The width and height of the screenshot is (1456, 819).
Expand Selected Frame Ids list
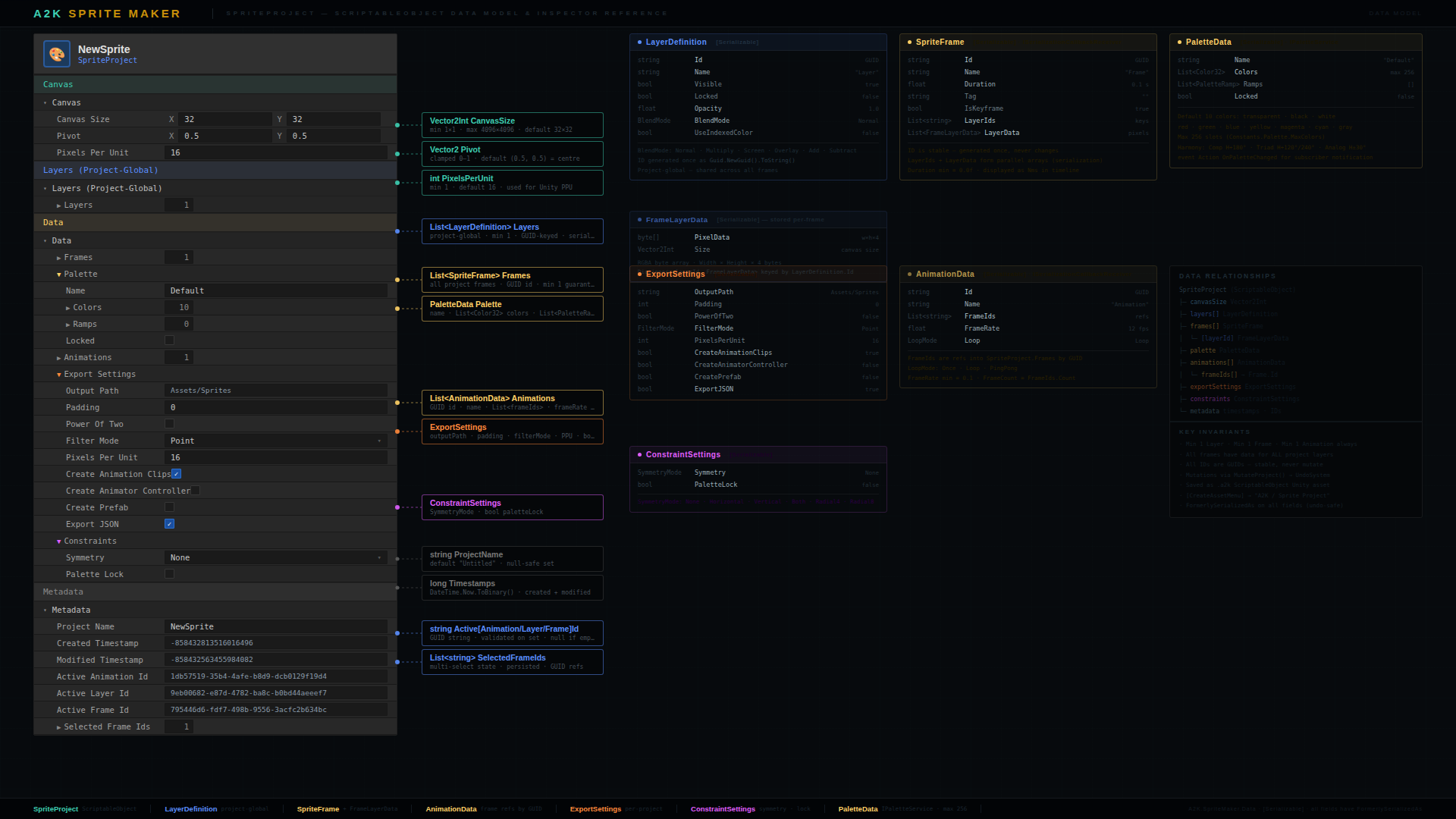[59, 727]
